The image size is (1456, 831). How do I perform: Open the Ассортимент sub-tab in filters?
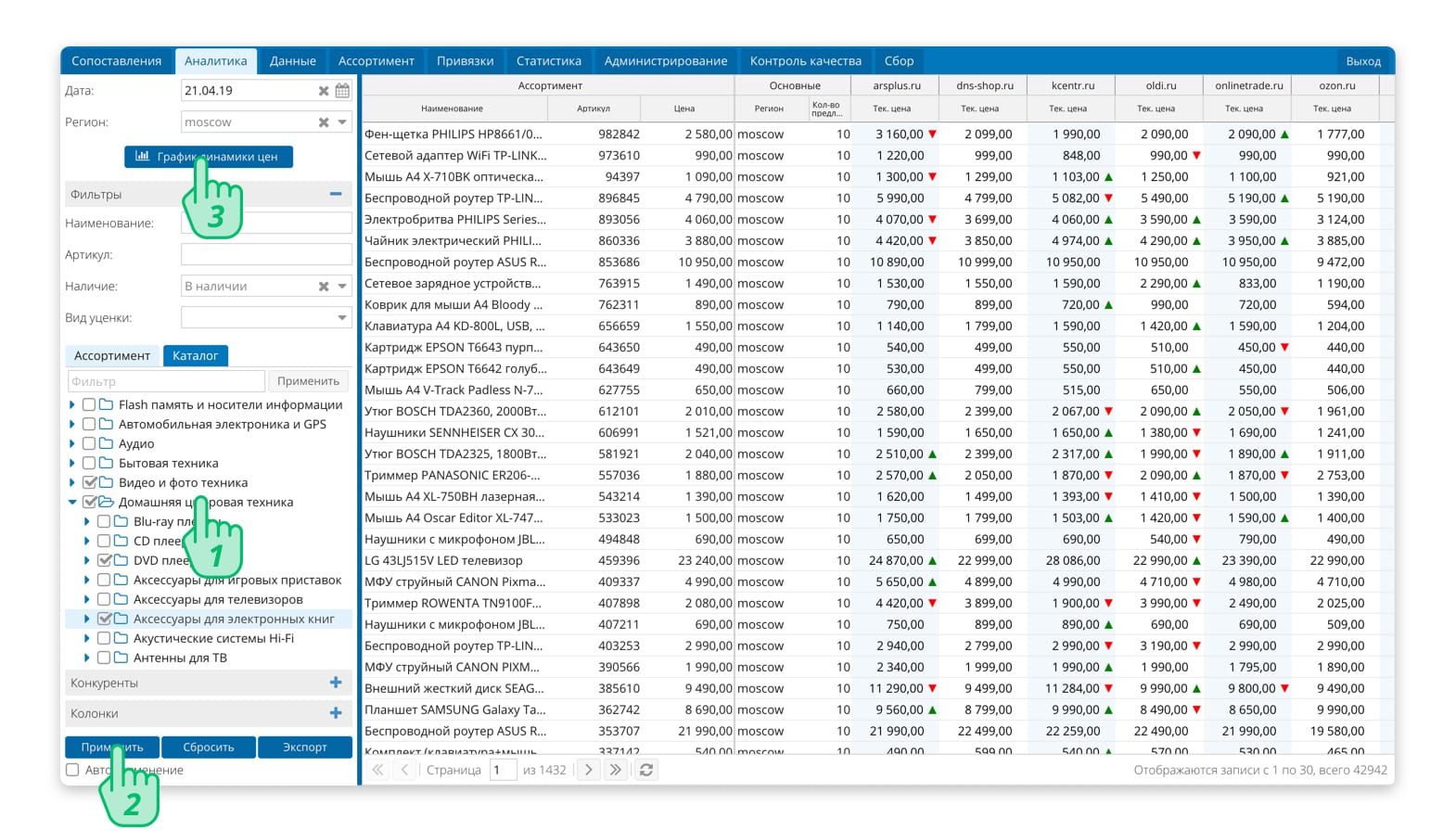tap(112, 355)
